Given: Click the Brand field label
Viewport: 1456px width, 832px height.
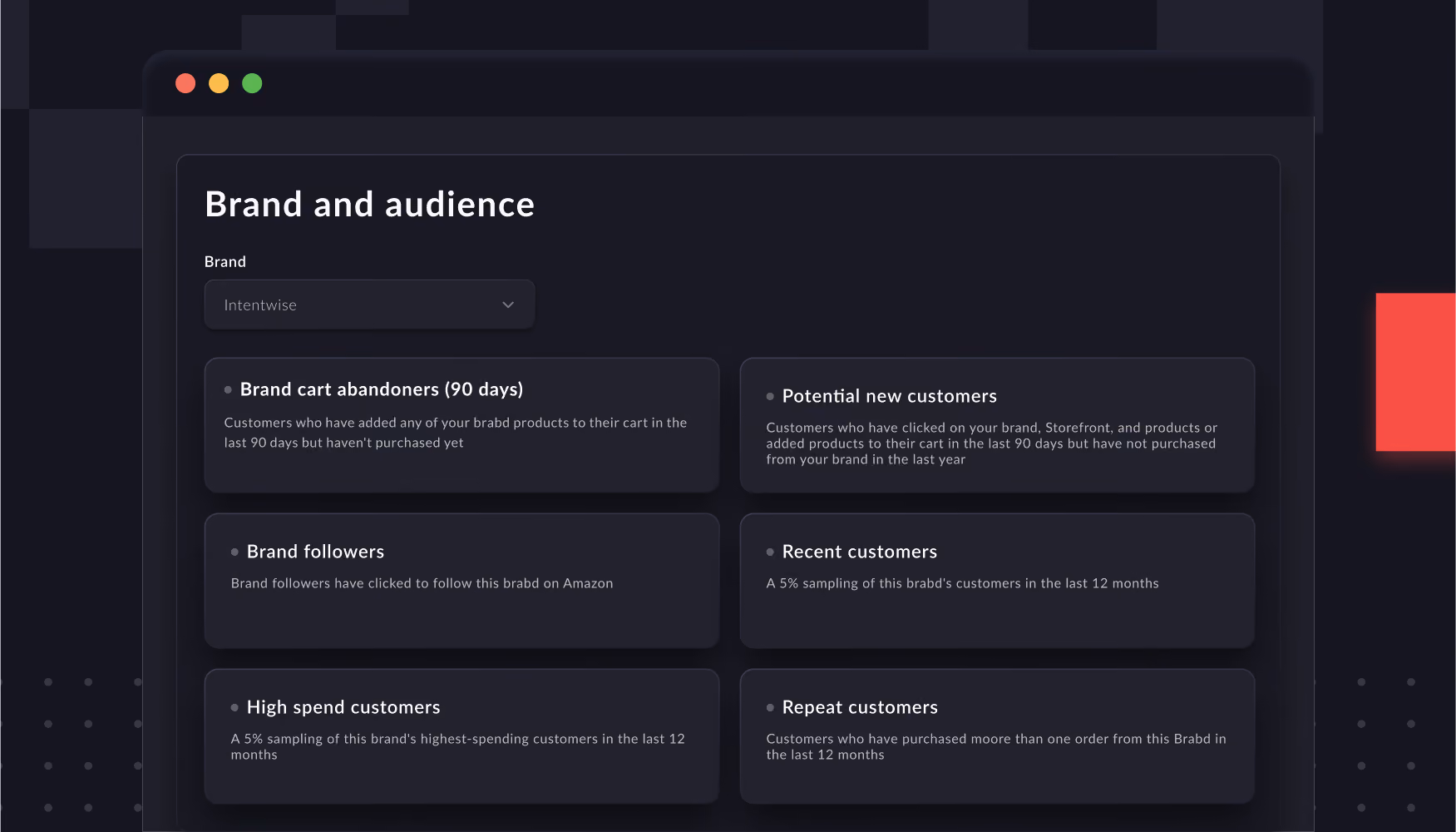Looking at the screenshot, I should click(x=225, y=261).
